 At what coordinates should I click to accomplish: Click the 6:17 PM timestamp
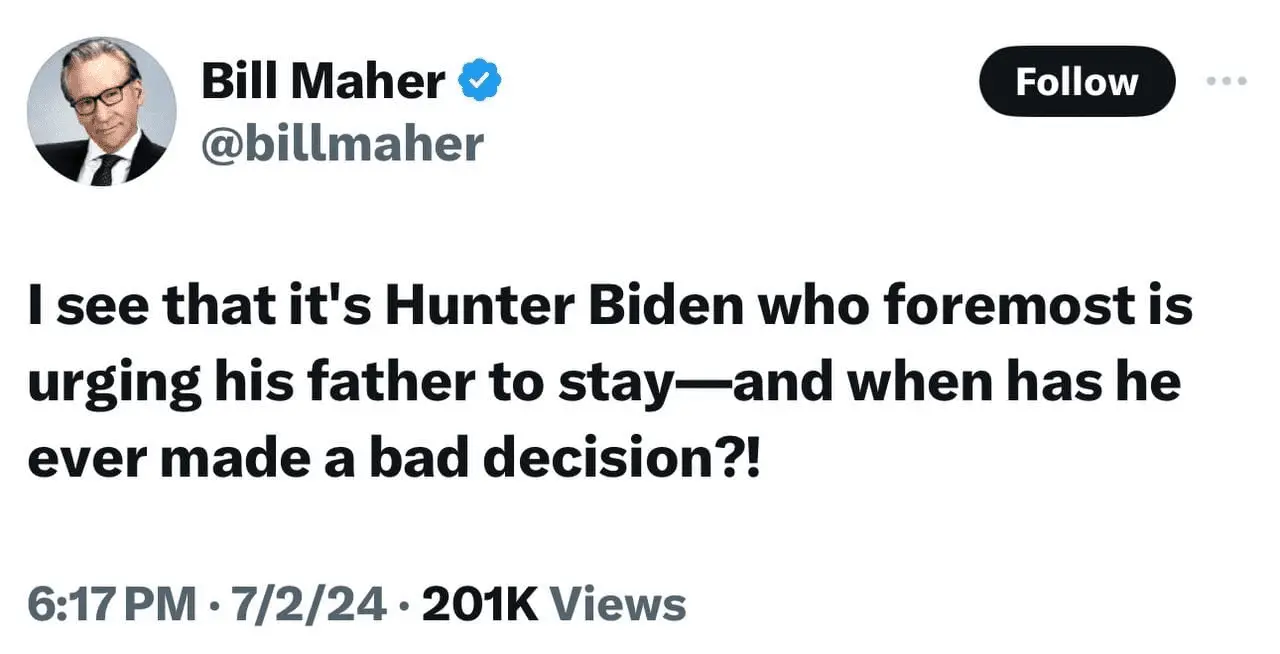coord(112,604)
